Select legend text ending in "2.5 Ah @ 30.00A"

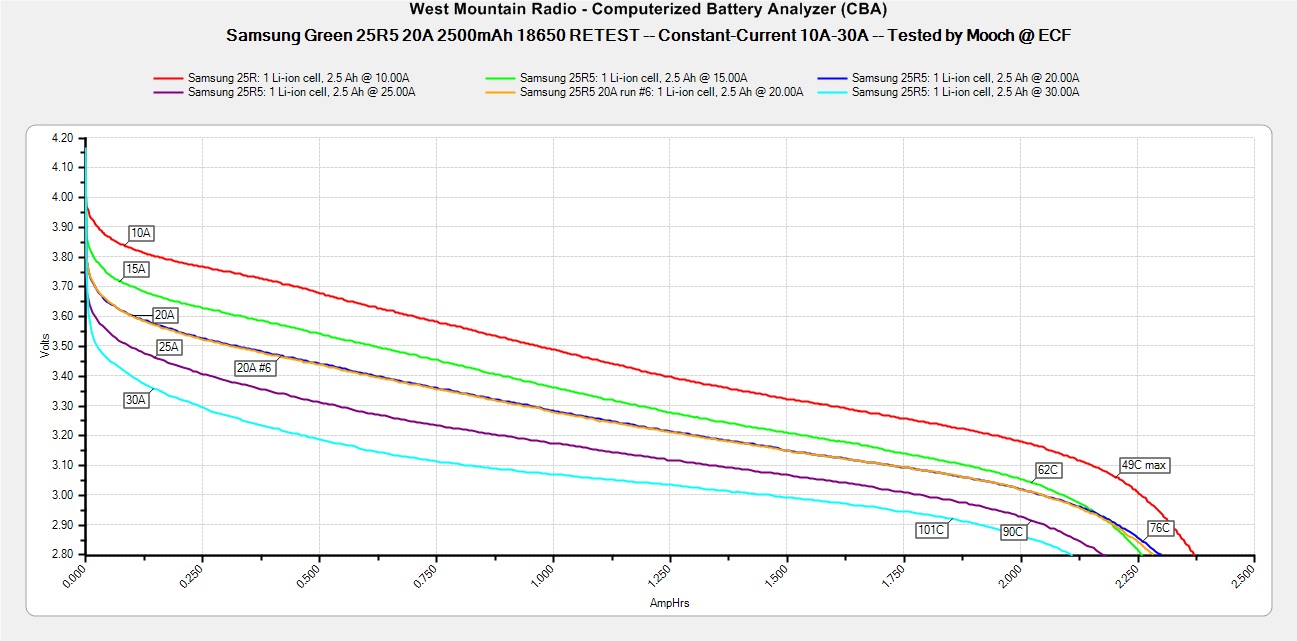tap(966, 92)
